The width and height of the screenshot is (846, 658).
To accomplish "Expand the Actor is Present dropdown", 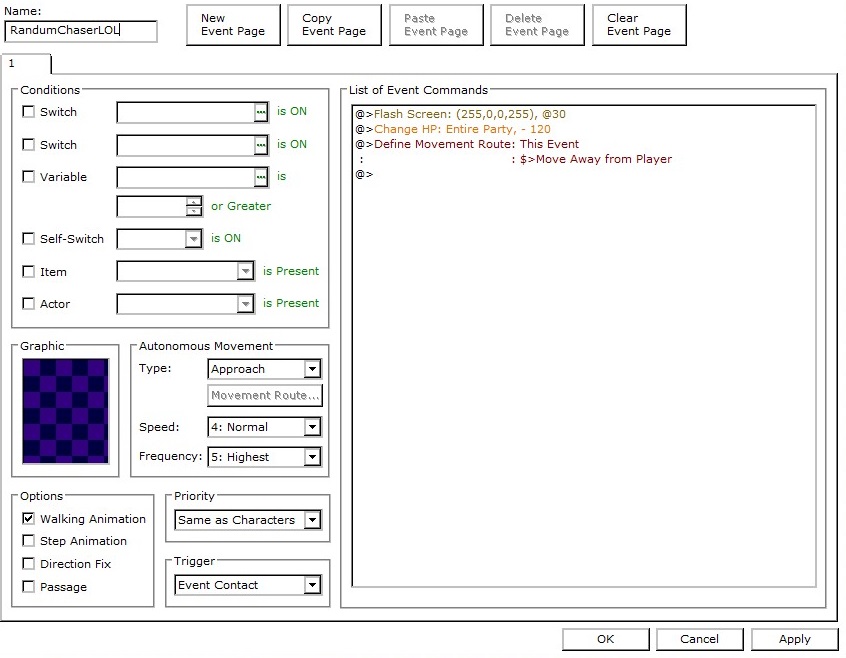I will pyautogui.click(x=245, y=304).
